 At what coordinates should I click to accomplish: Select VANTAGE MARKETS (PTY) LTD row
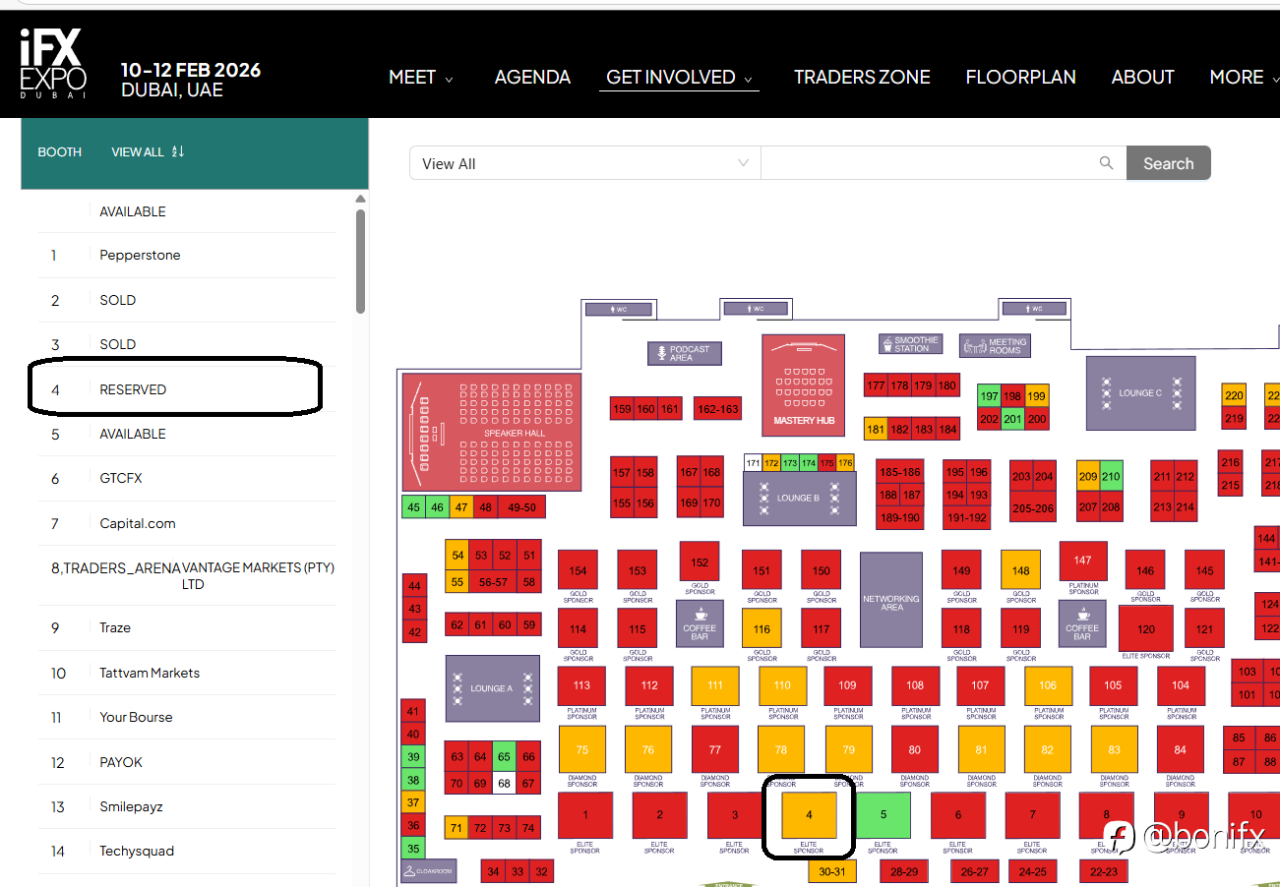tap(187, 575)
